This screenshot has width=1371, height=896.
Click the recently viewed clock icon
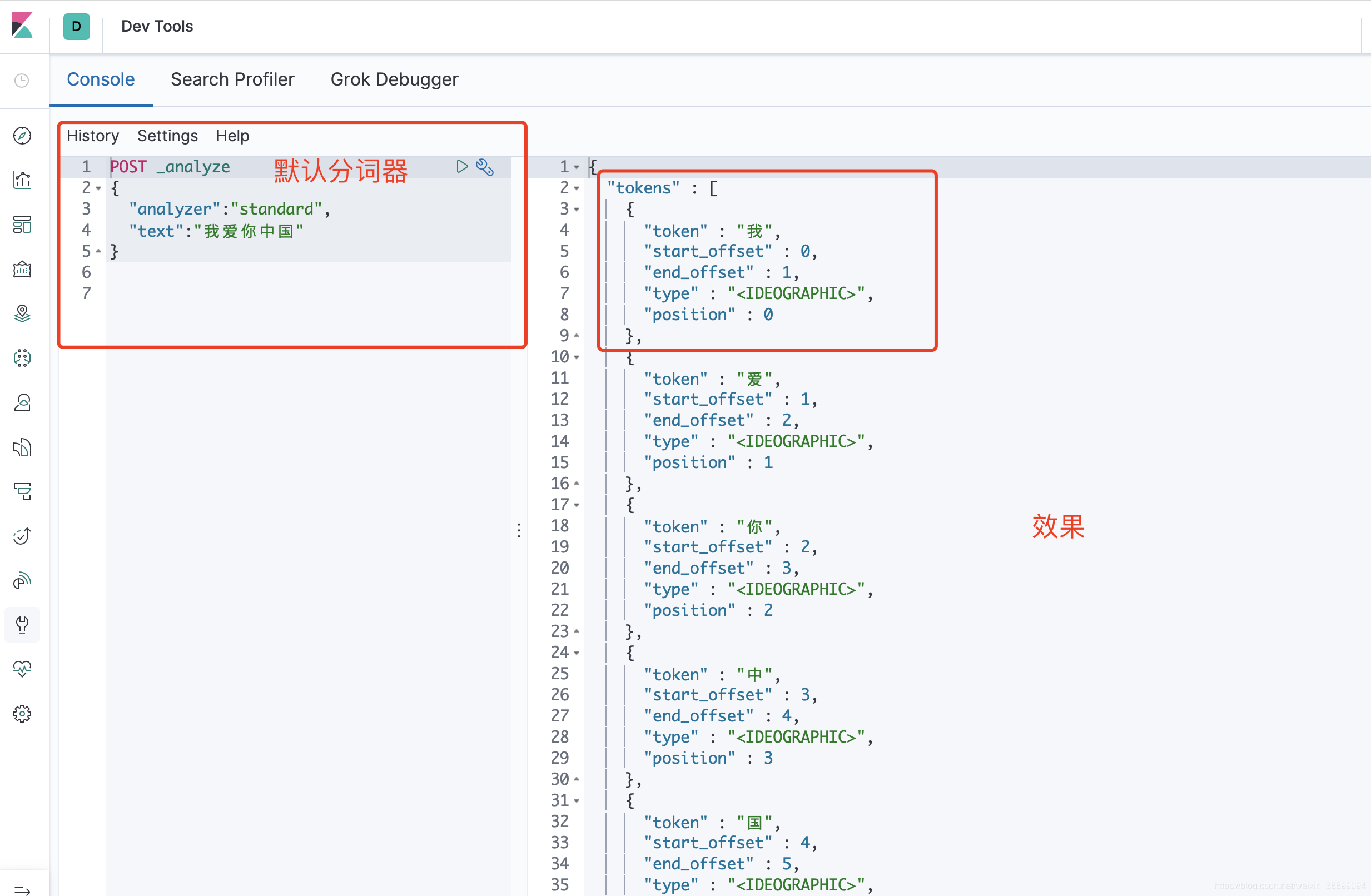tap(22, 80)
